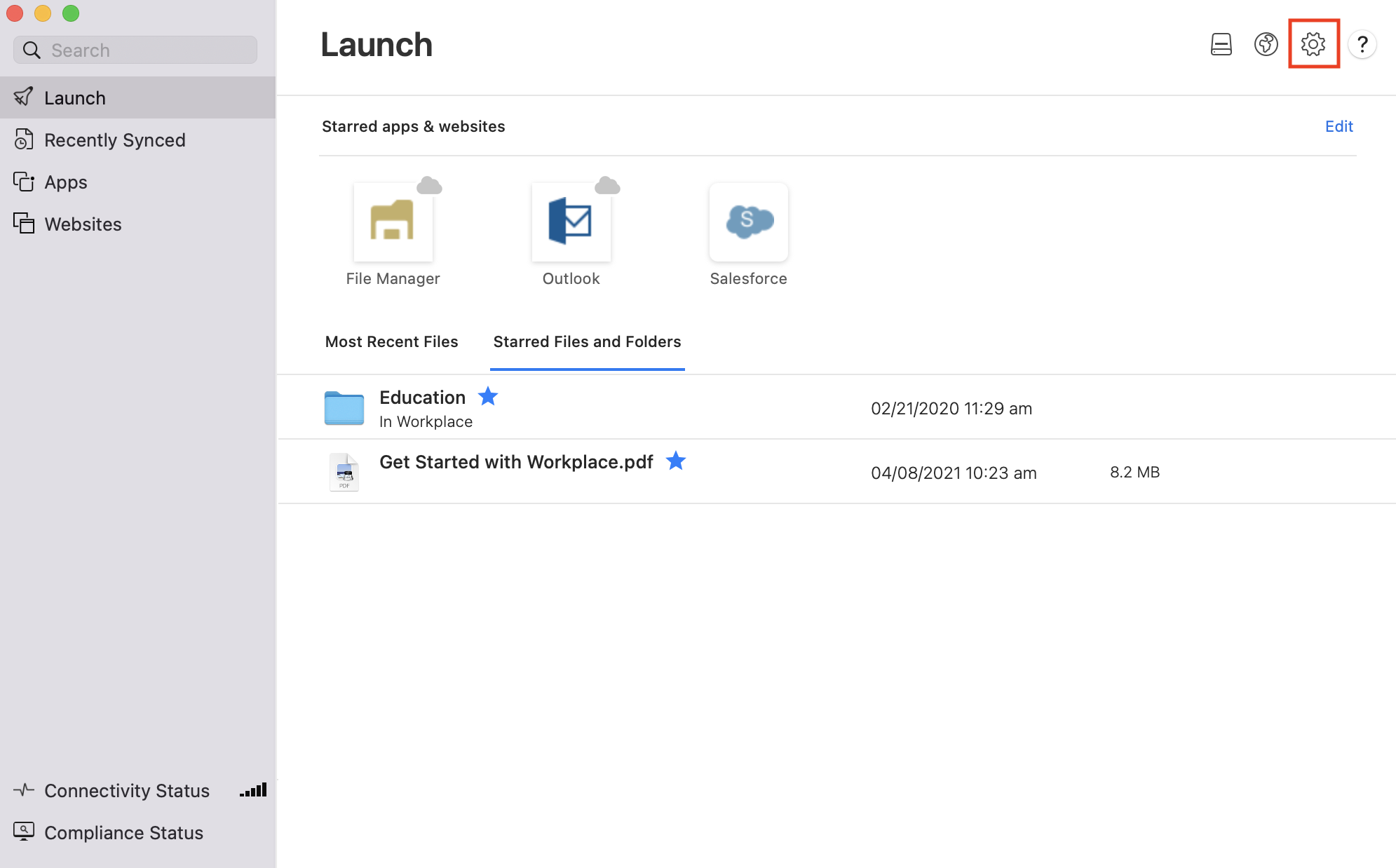Screen dimensions: 1396x868
Task: Open the Apps section
Action: tap(66, 182)
